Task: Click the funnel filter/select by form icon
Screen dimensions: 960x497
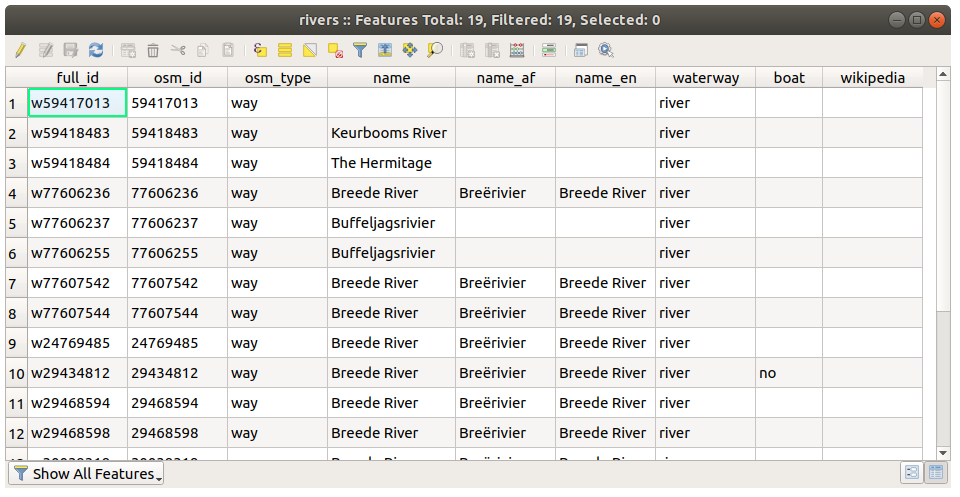Action: pos(360,50)
